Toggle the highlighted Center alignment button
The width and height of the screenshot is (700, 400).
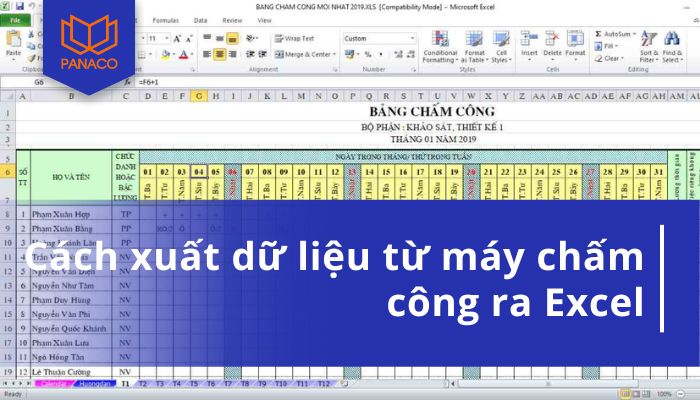tap(219, 54)
